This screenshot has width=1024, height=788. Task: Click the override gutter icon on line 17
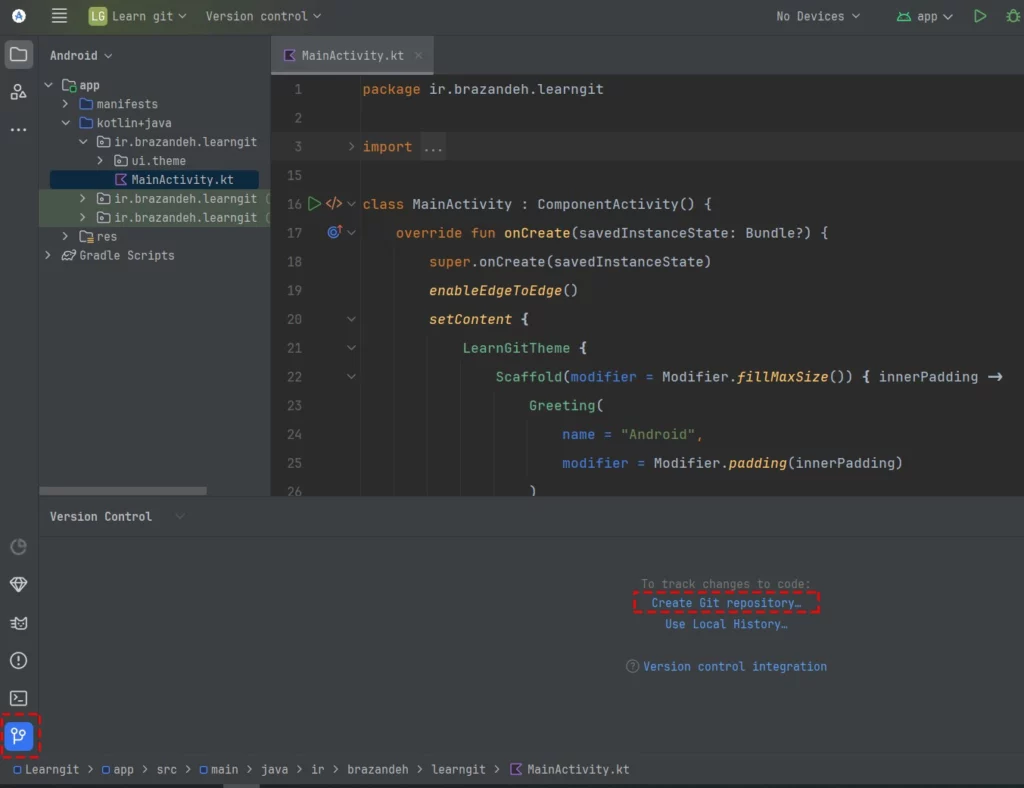point(334,232)
